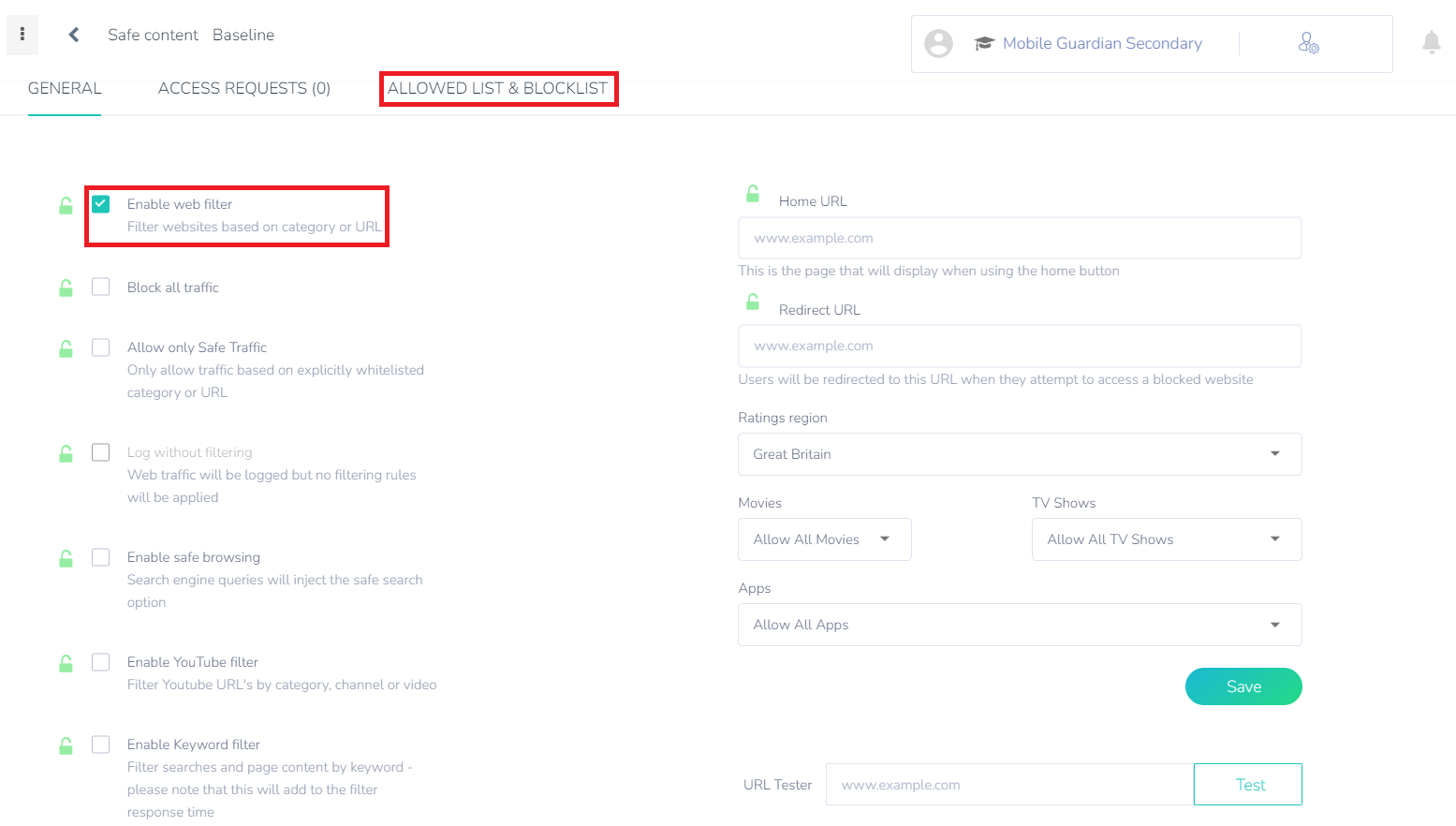Open Ratings region Great Britain dropdown
Screen dimensions: 1456x826
tap(1020, 454)
